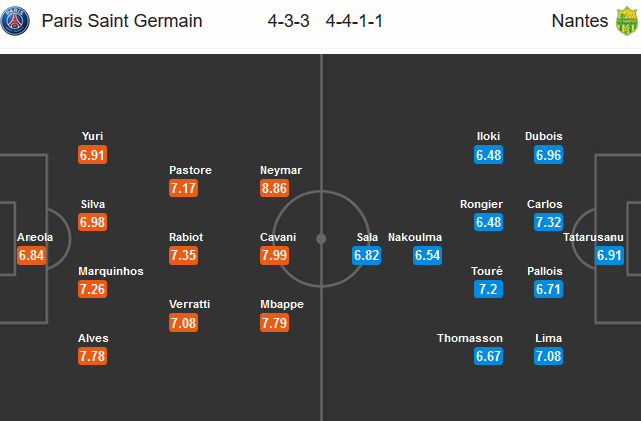Click player name Marquinhos
Viewport: 641px width, 421px height.
tap(111, 271)
